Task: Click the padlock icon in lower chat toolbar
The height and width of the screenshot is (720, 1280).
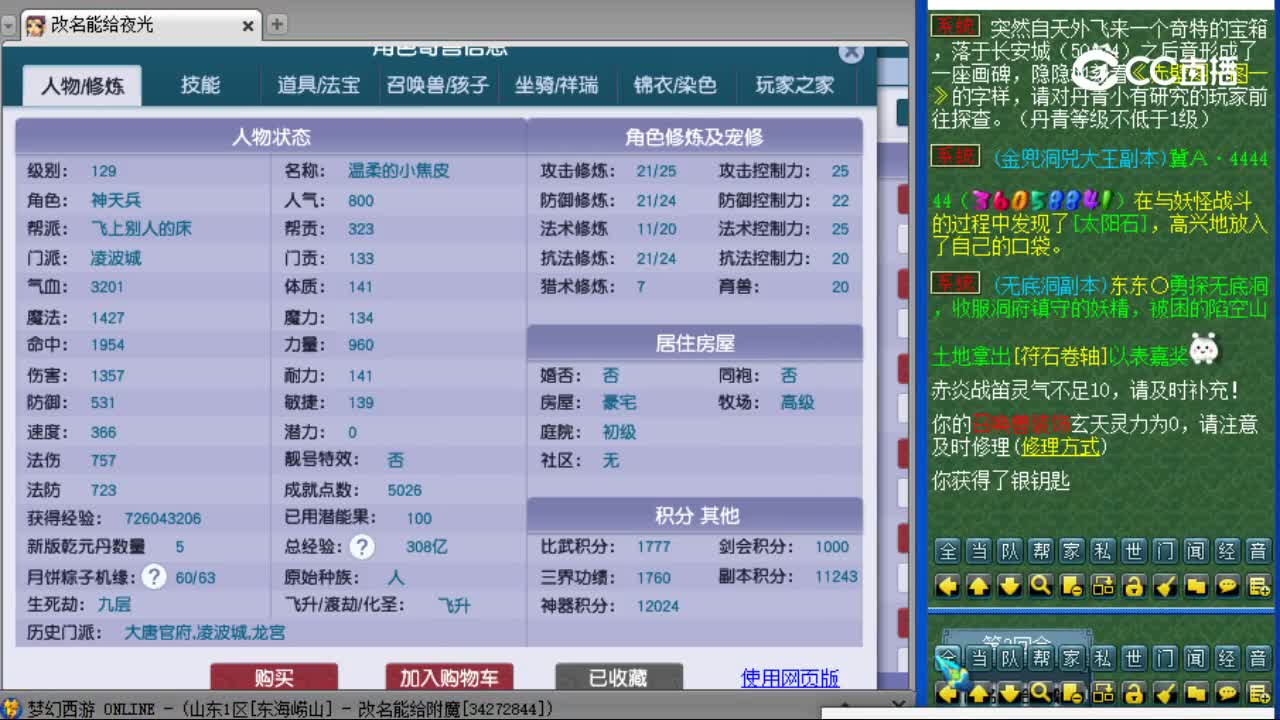Action: [1134, 692]
